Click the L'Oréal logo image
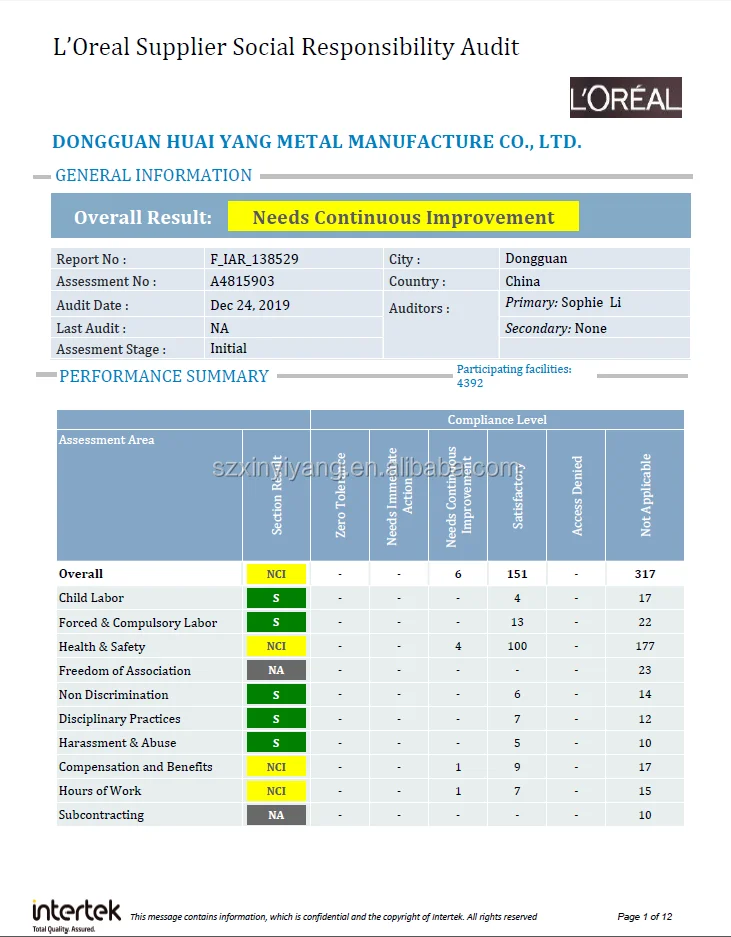This screenshot has height=937, width=731. [x=626, y=97]
